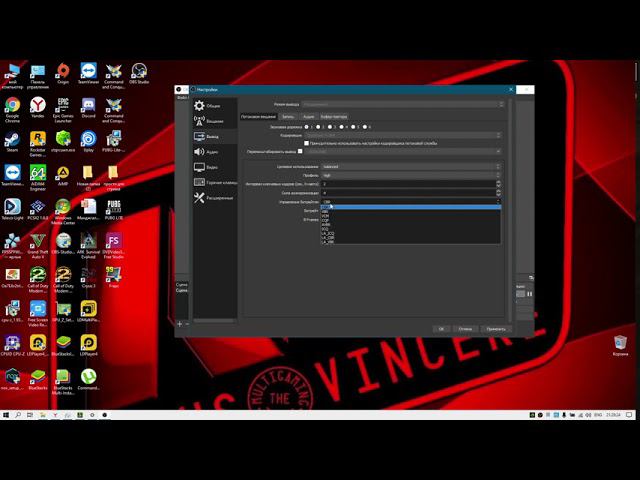Choose VBR in rate control list
Screen dimensions: 640x480
[x=411, y=211]
